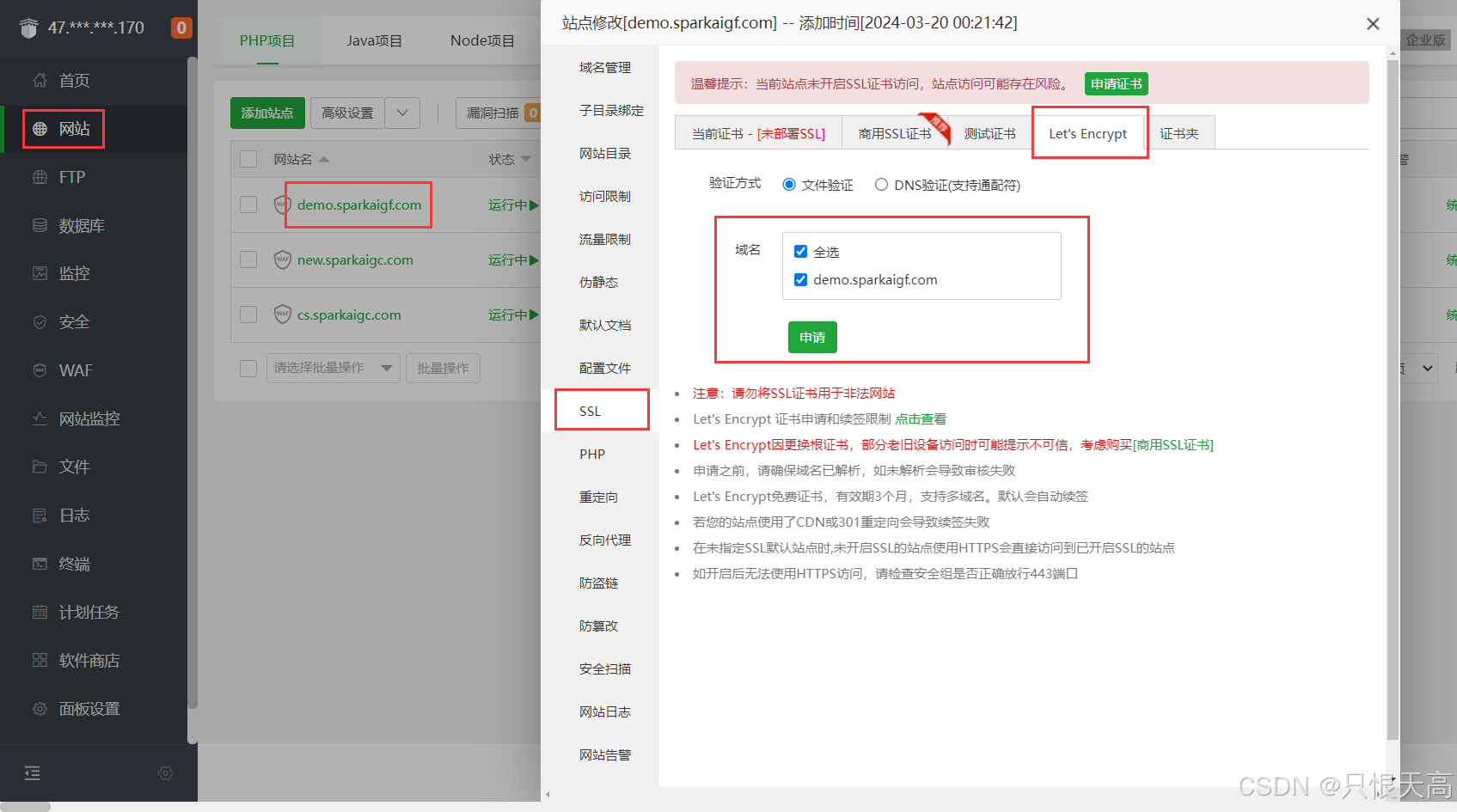Click WAF shield icon for new.sparkaigc.com

coord(282,259)
